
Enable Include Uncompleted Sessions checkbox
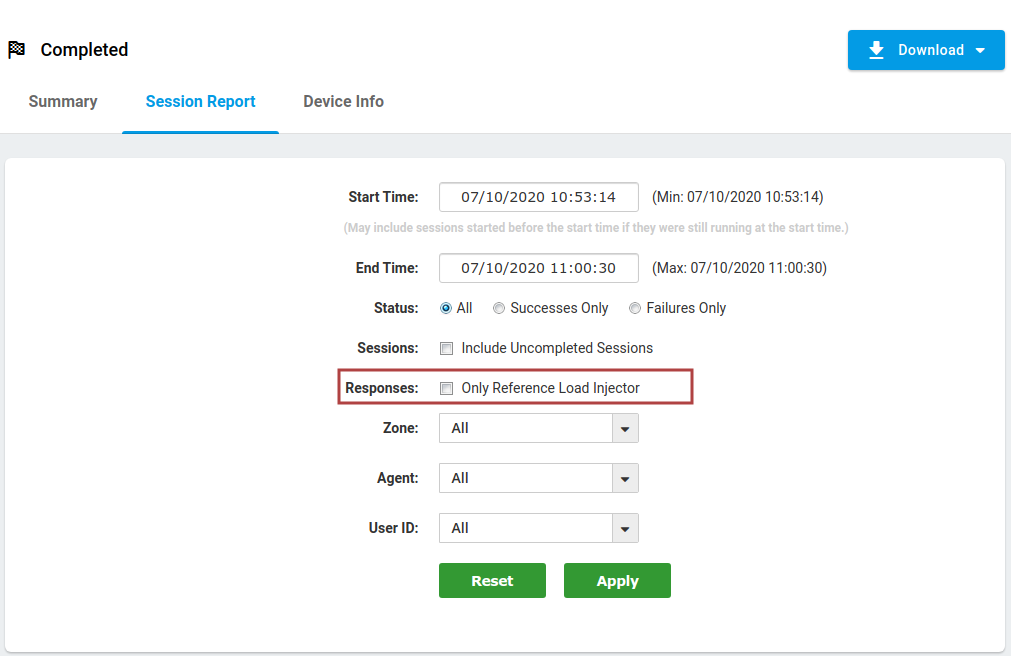click(x=447, y=348)
